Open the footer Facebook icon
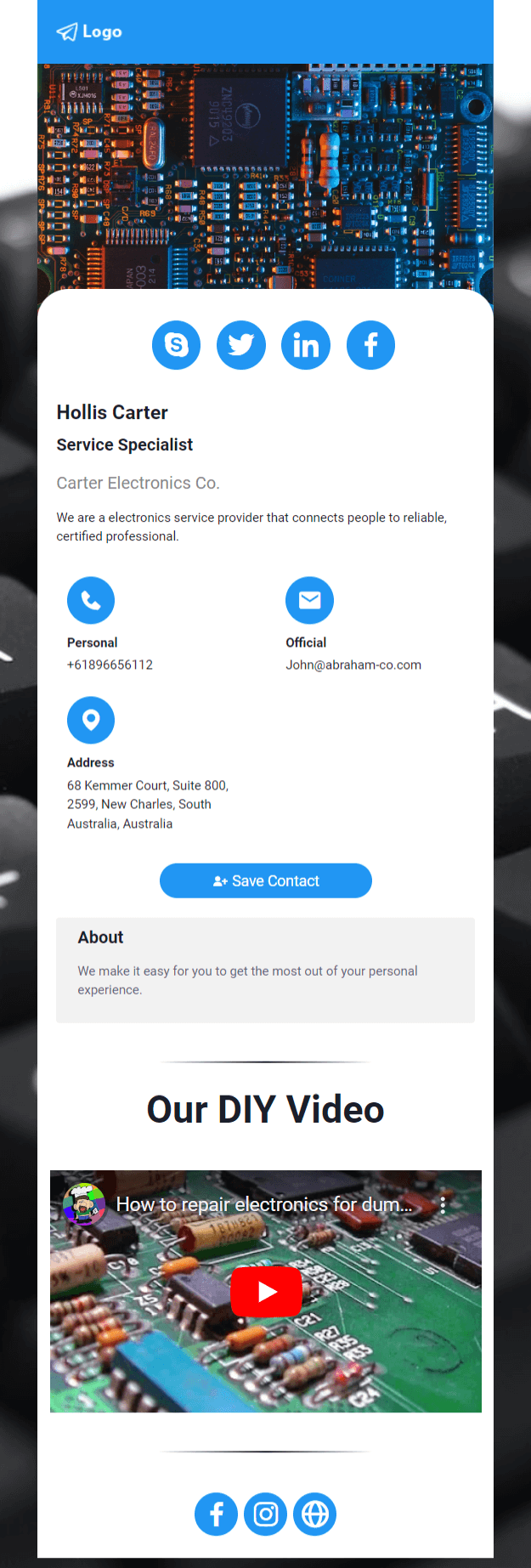Screen dimensions: 531x1568 [x=217, y=1514]
